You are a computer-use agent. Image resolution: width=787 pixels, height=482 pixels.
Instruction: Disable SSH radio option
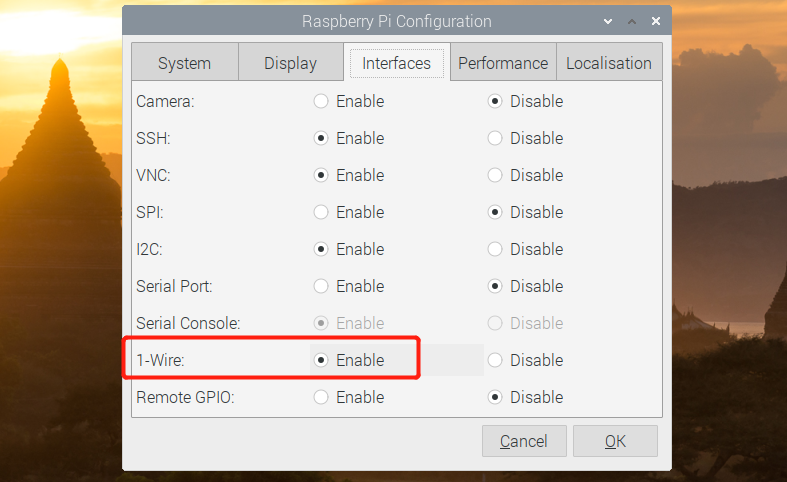tap(495, 138)
